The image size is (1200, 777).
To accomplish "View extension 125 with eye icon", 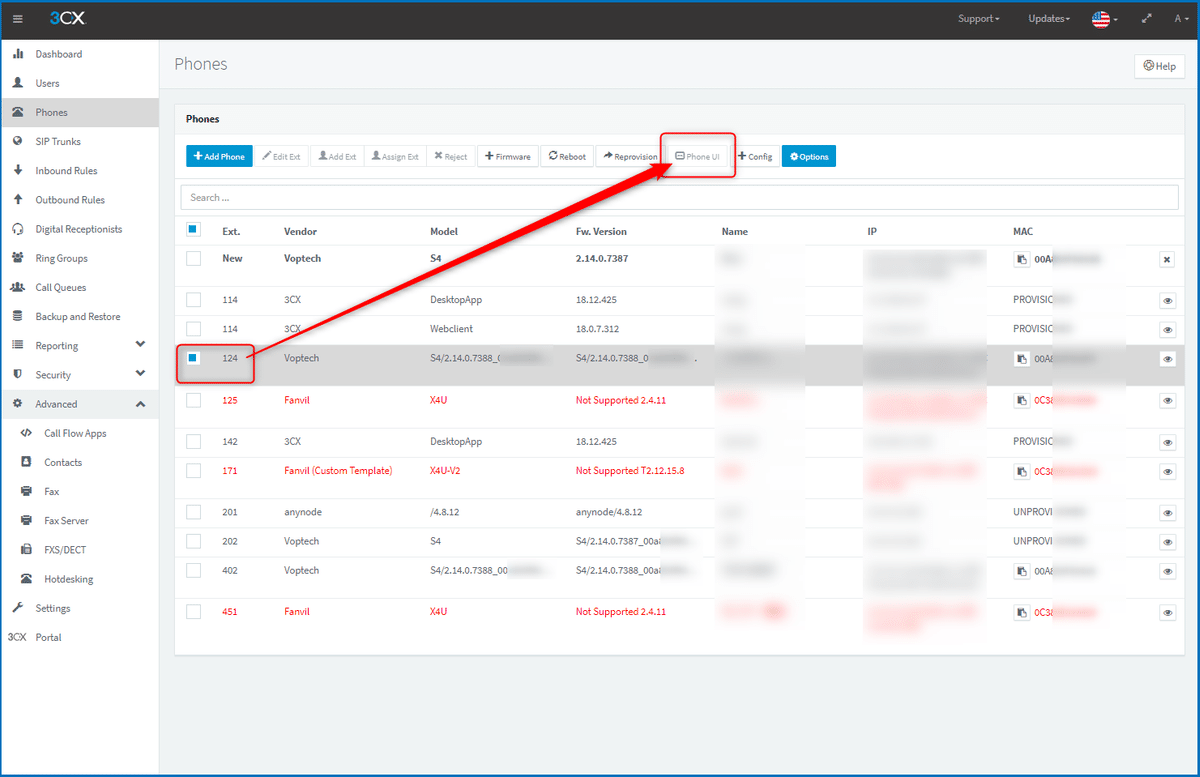I will coord(1167,400).
